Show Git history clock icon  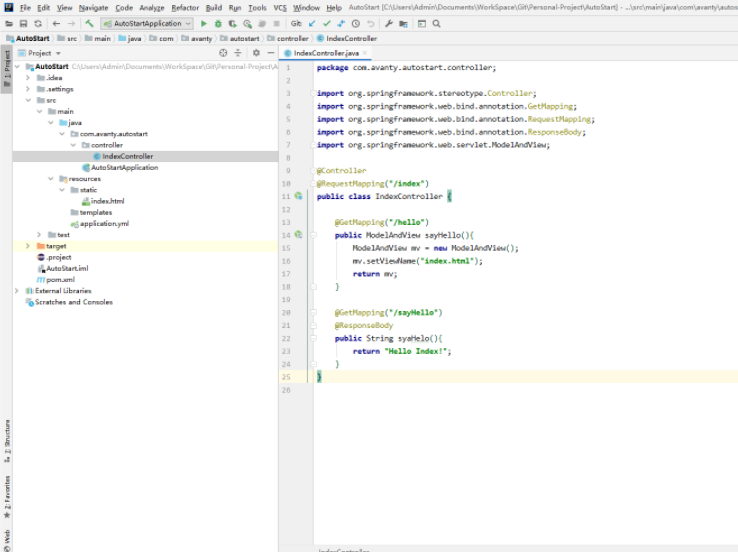click(356, 24)
